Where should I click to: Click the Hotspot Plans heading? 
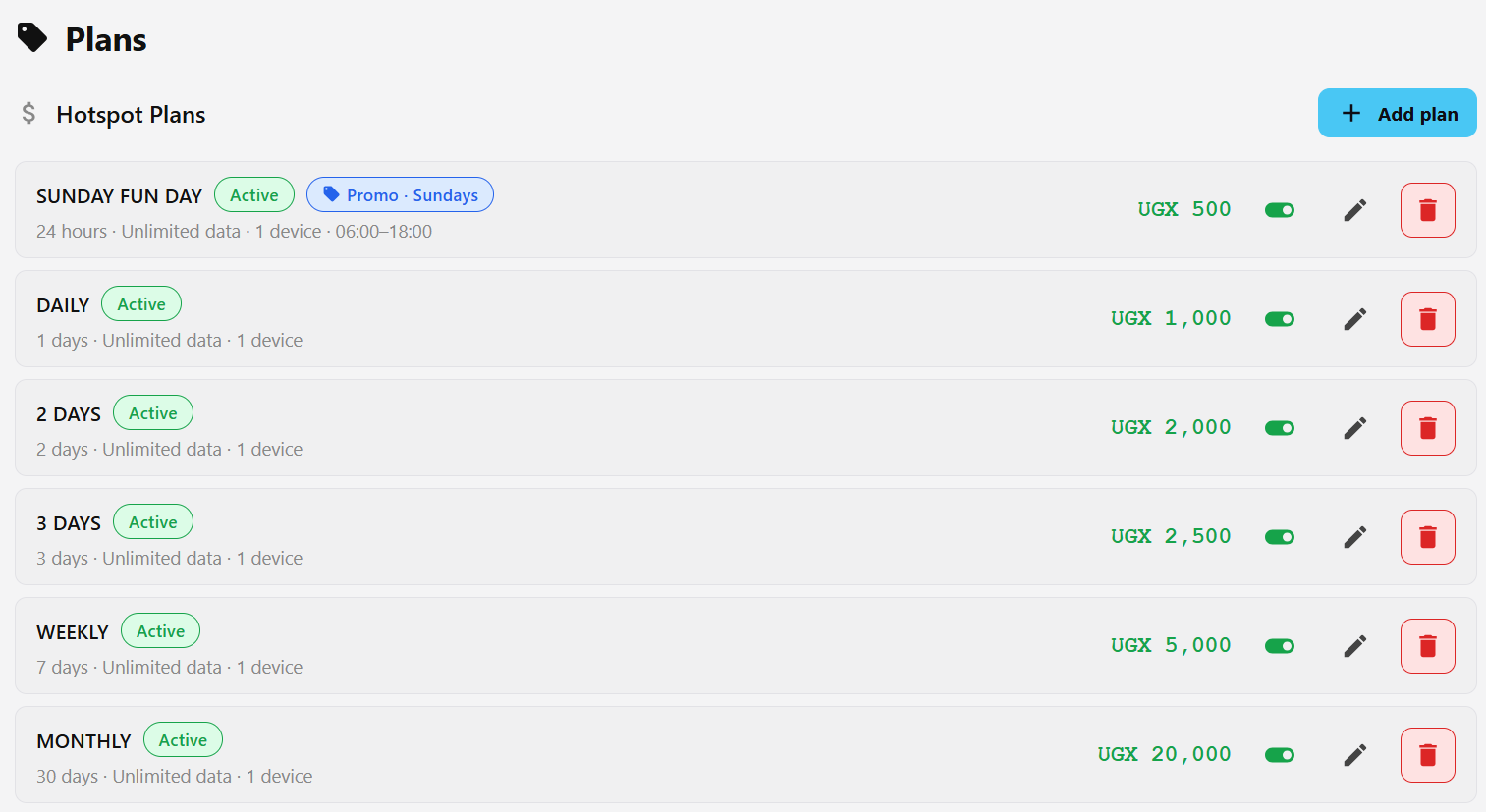tap(131, 115)
